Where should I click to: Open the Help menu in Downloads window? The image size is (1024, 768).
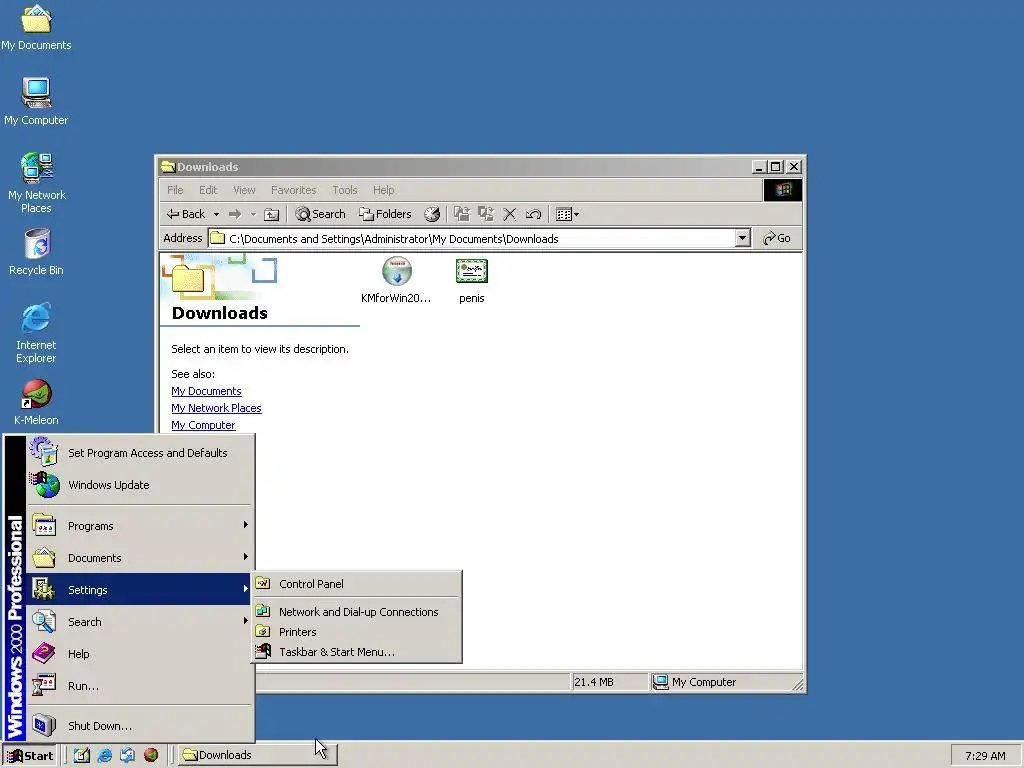pos(383,190)
